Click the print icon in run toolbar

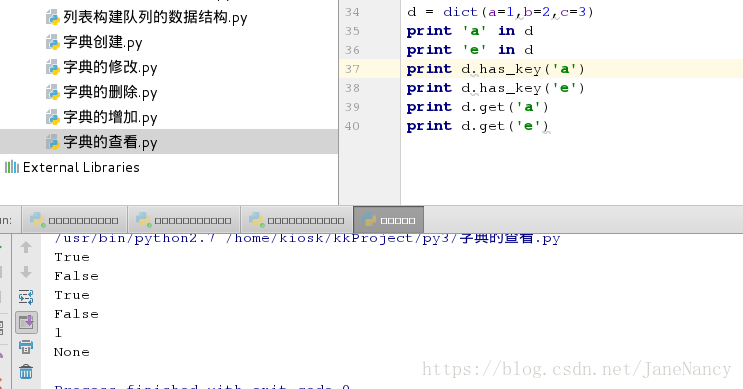pyautogui.click(x=26, y=347)
